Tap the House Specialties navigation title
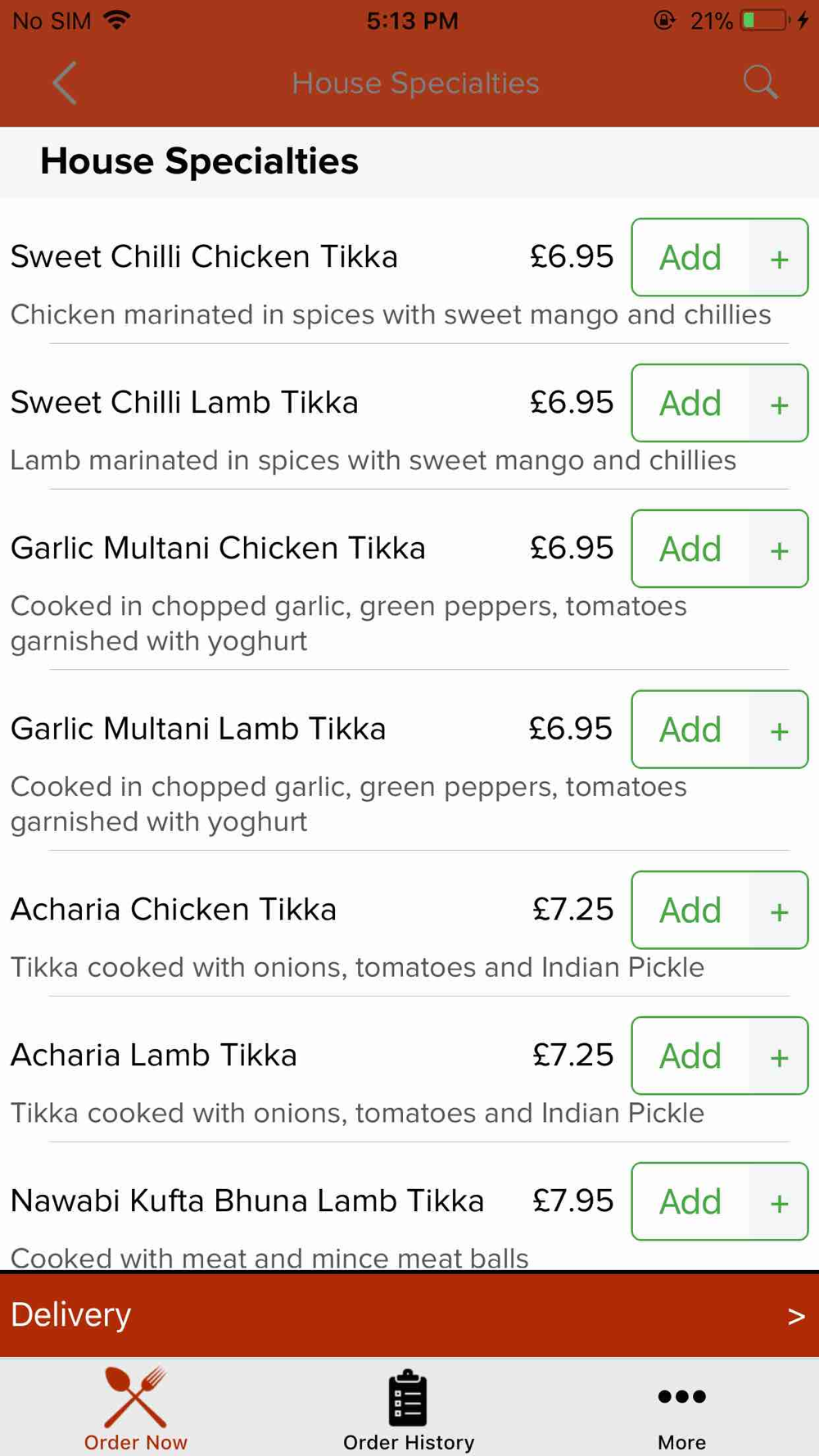819x1456 pixels. pos(415,83)
